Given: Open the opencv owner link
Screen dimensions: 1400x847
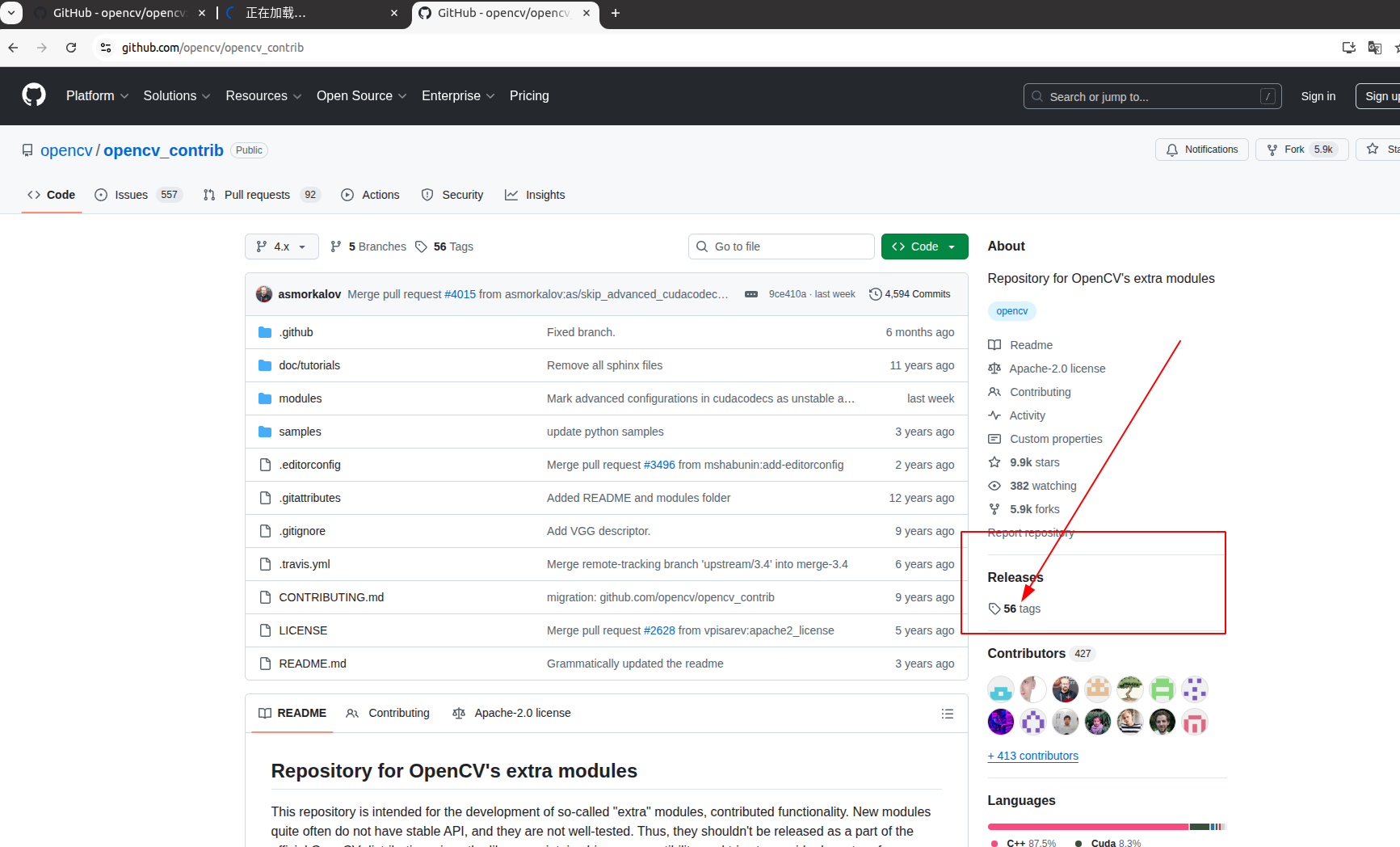Looking at the screenshot, I should [x=66, y=150].
